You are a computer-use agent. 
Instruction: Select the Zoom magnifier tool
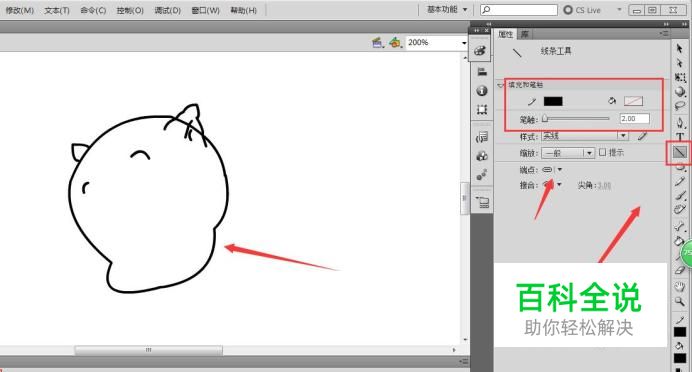click(x=680, y=302)
